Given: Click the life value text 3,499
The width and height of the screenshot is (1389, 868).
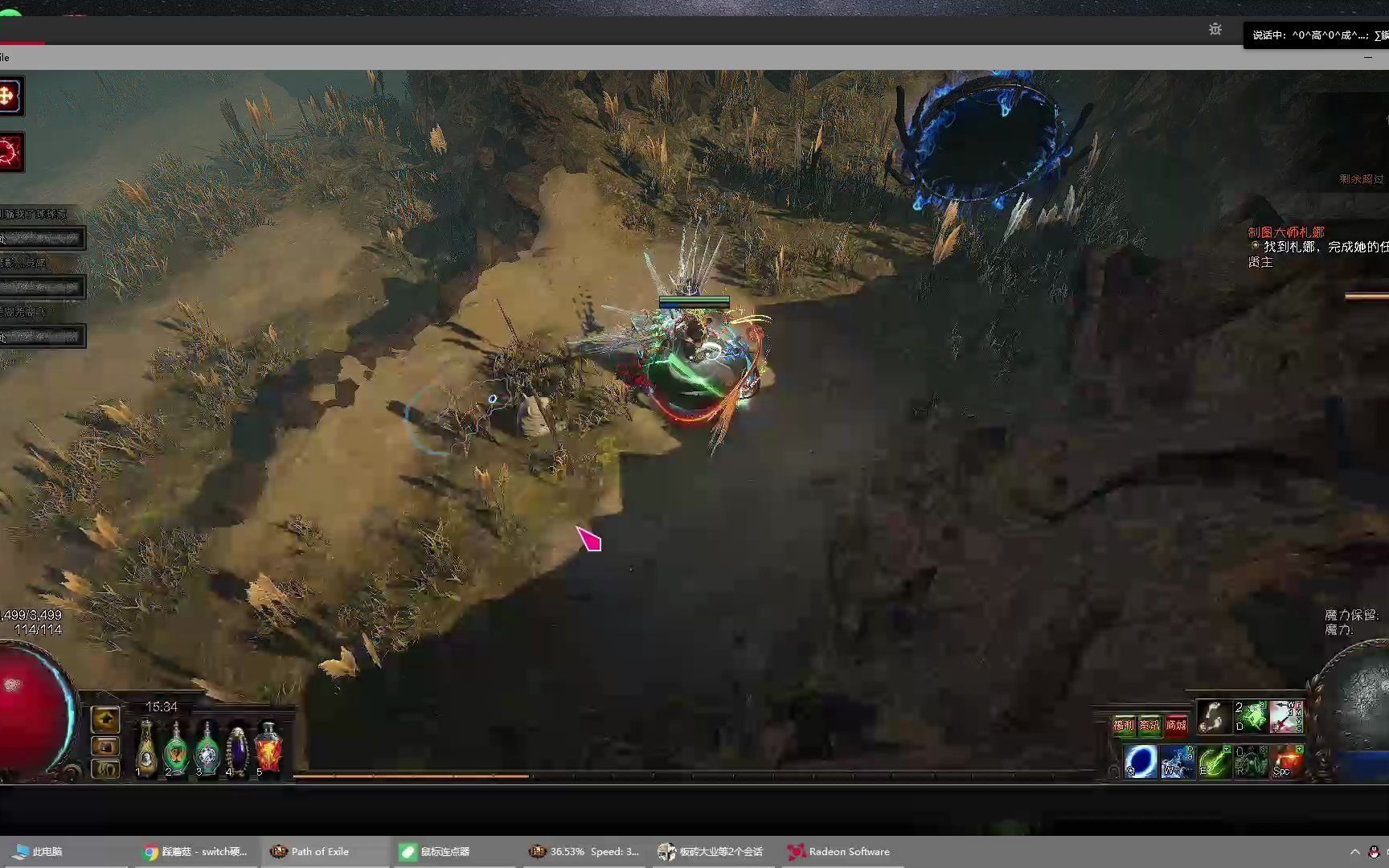Looking at the screenshot, I should tap(31, 615).
